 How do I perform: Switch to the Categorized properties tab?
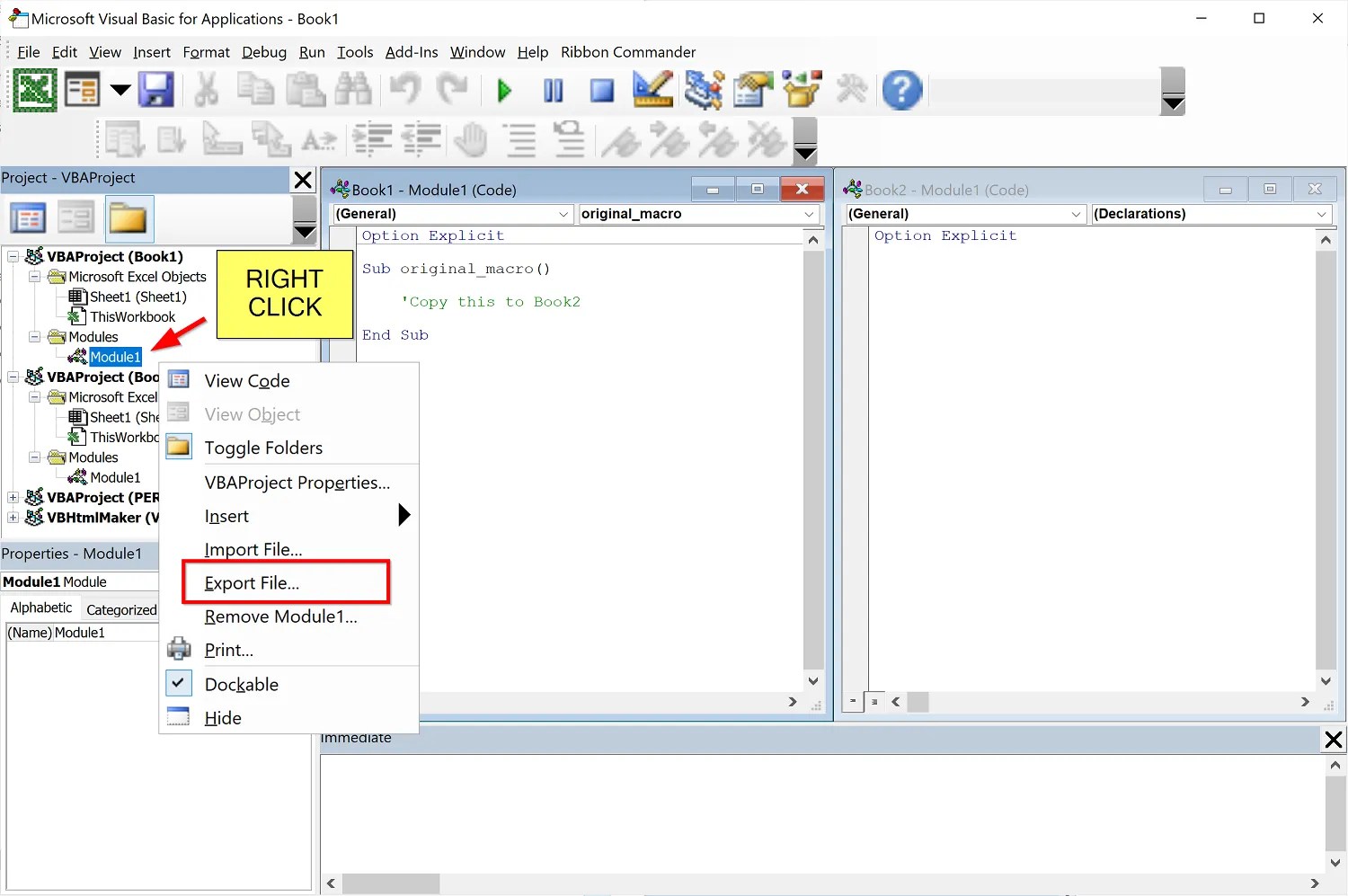click(x=120, y=609)
